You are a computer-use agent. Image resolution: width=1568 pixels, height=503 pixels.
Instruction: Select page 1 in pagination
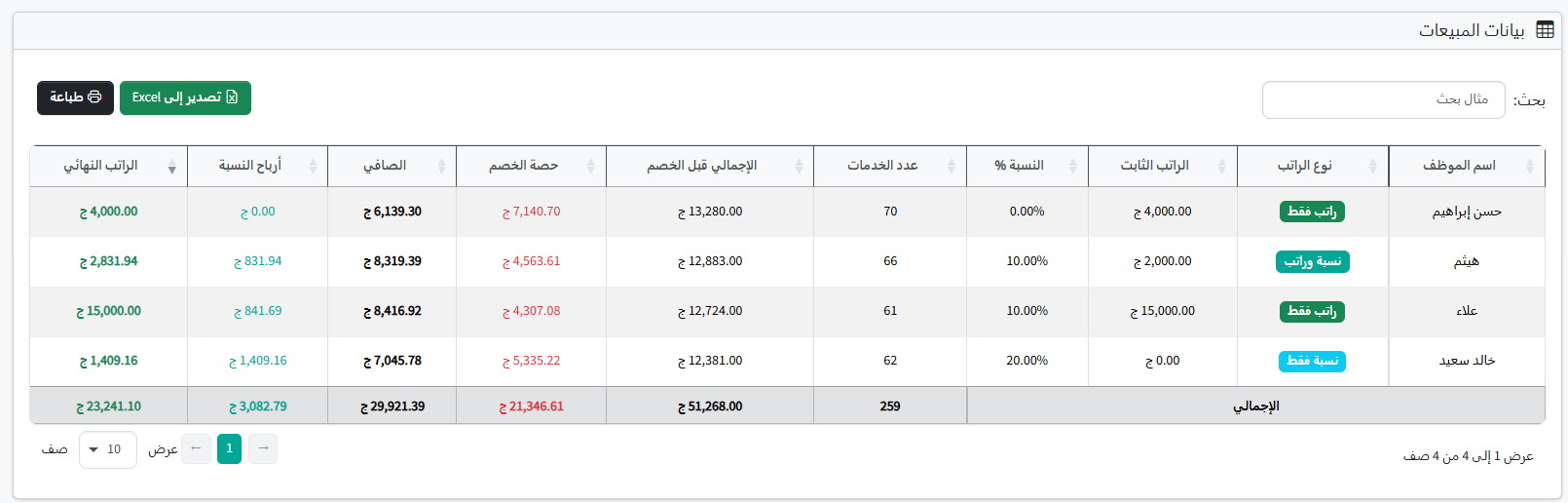[230, 448]
